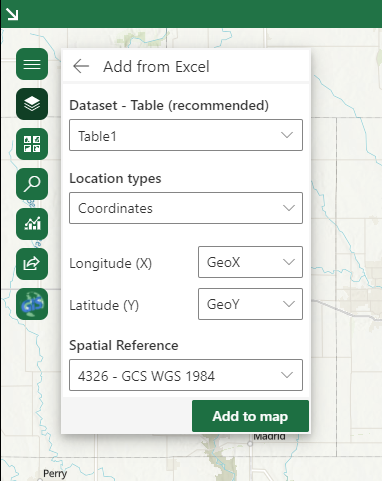382x481 pixels.
Task: Click the collapse arrow in green header
Action: [x=12, y=14]
